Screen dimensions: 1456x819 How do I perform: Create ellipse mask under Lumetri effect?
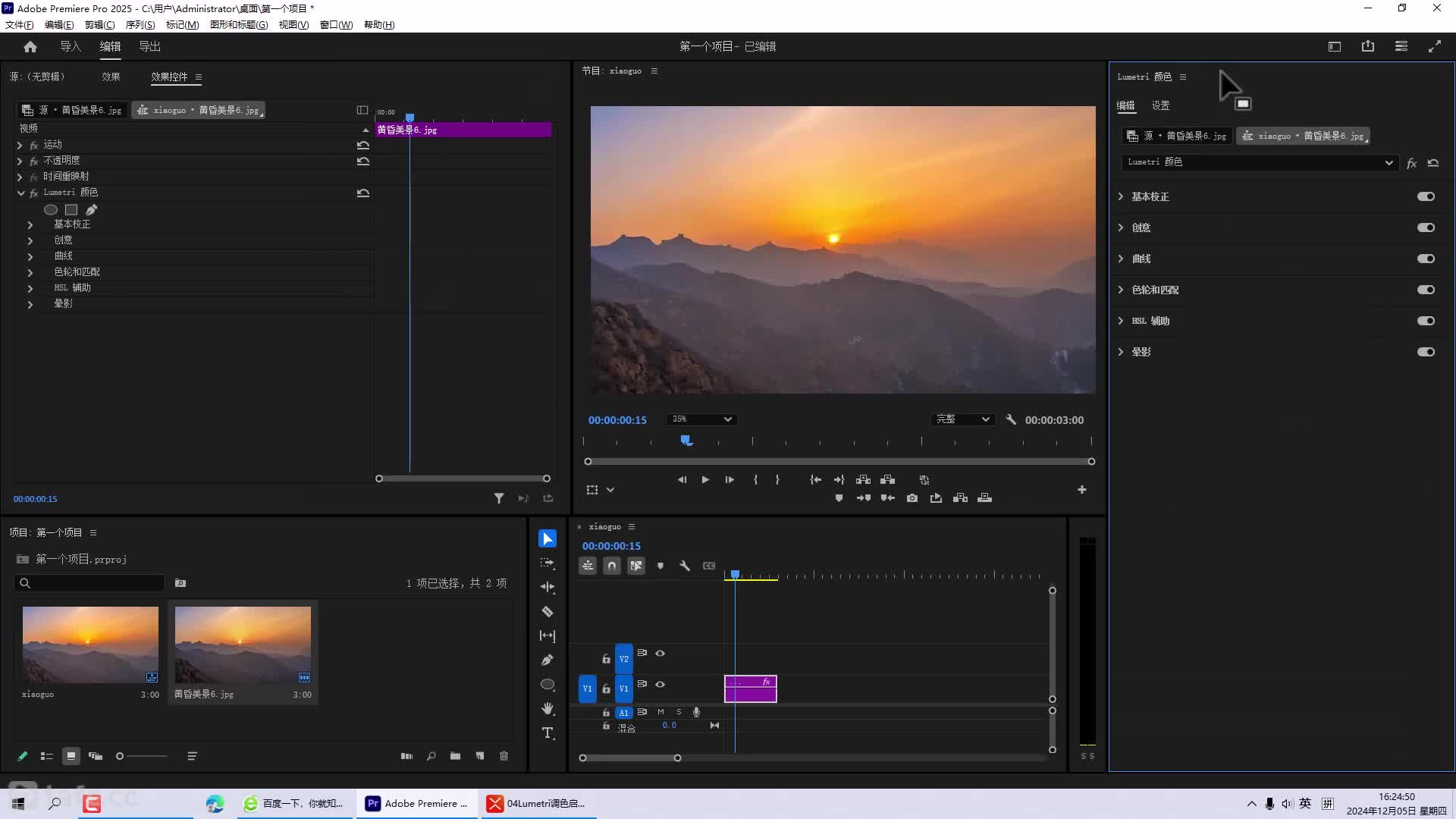click(51, 209)
